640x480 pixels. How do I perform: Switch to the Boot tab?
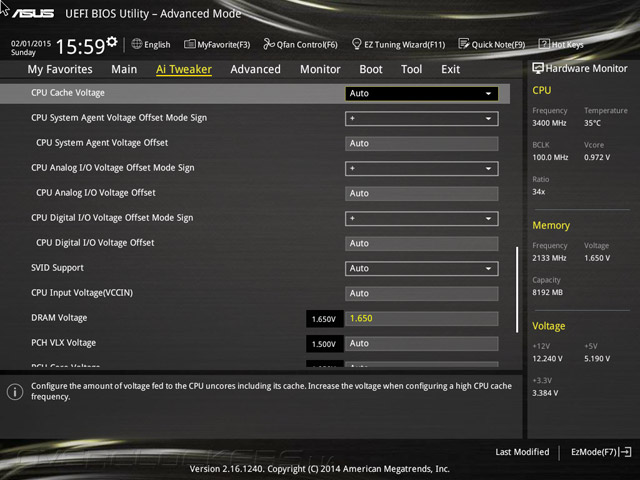coord(371,69)
